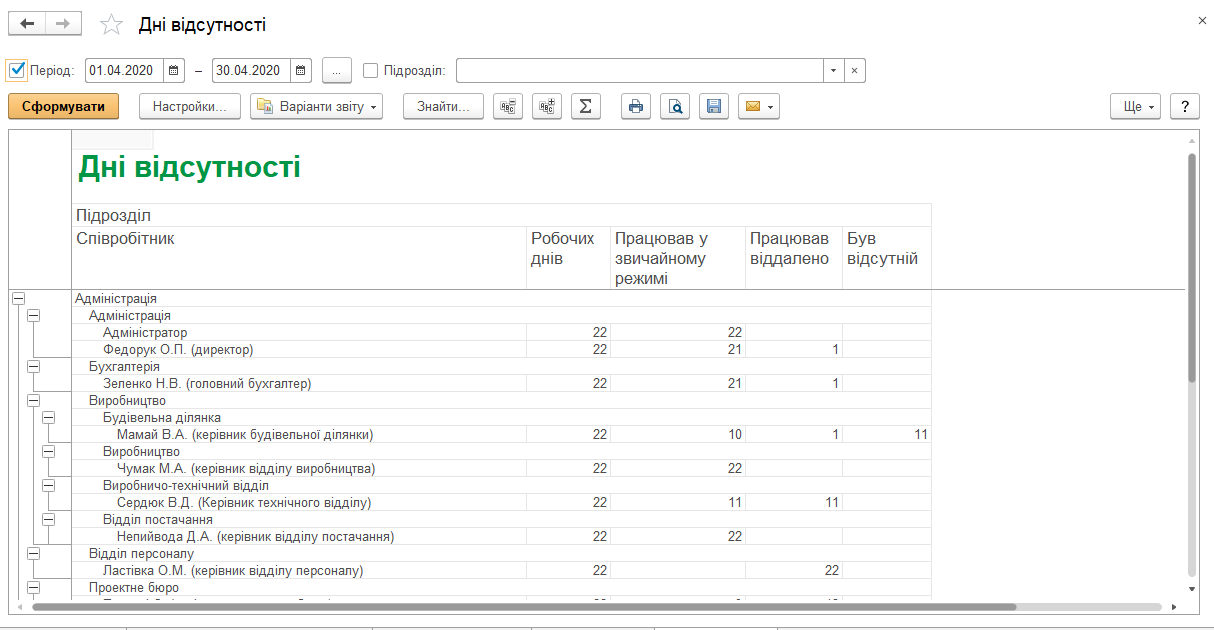1214x630 pixels.
Task: Click the Підрозділ text input field
Action: (640, 71)
